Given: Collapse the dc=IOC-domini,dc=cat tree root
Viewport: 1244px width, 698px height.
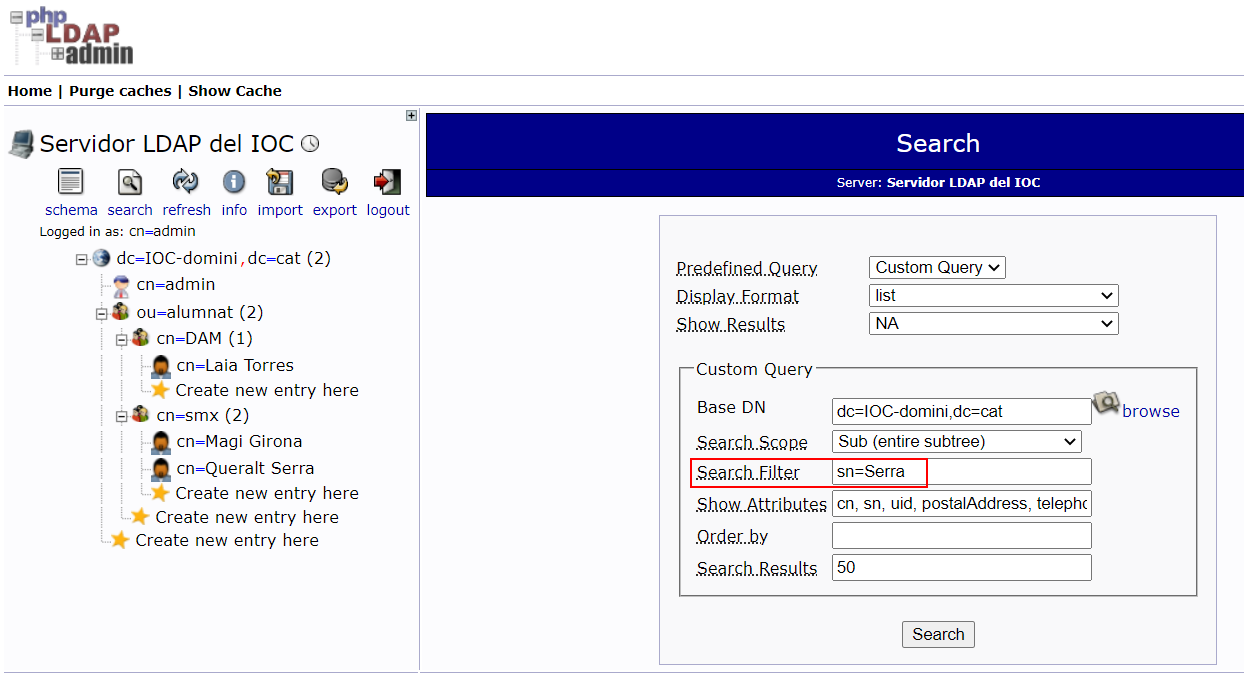Looking at the screenshot, I should click(82, 259).
